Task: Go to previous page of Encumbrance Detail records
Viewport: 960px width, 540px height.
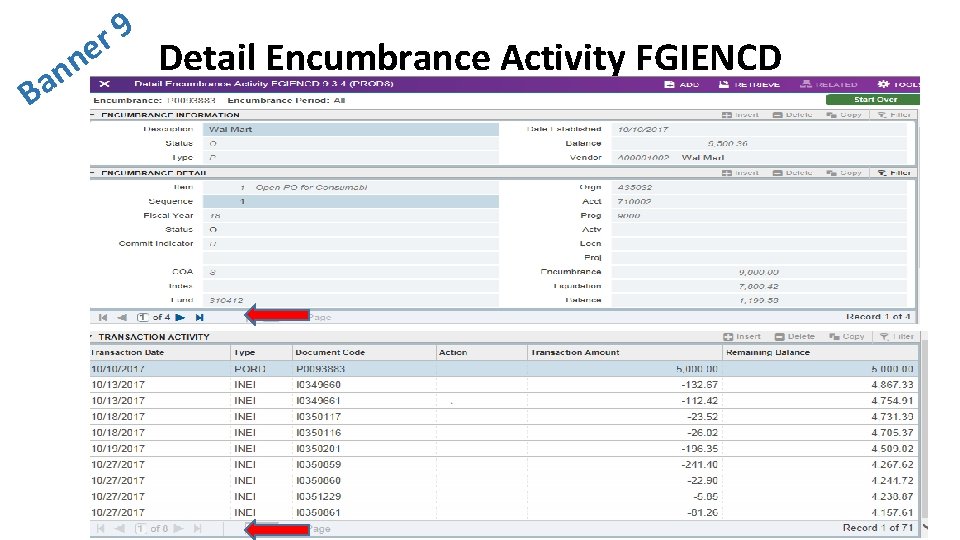Action: pos(122,317)
